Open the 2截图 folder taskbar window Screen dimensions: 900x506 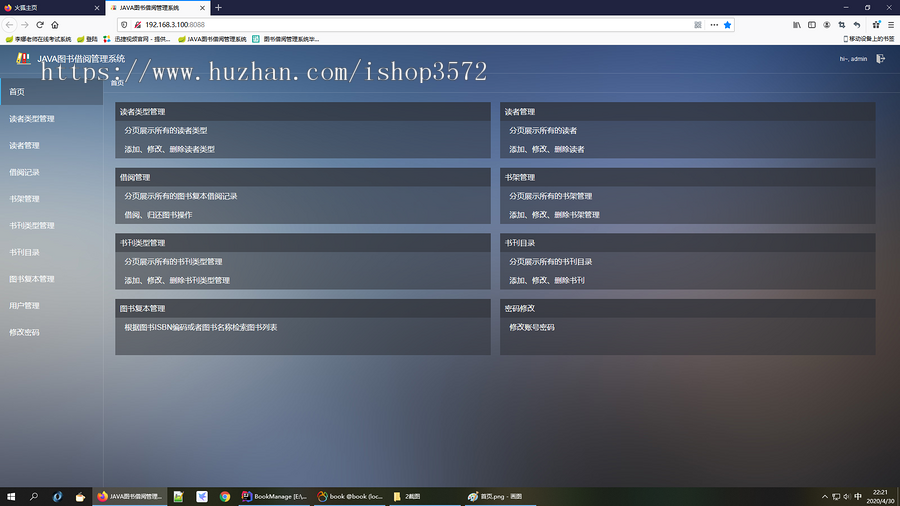(x=425, y=497)
